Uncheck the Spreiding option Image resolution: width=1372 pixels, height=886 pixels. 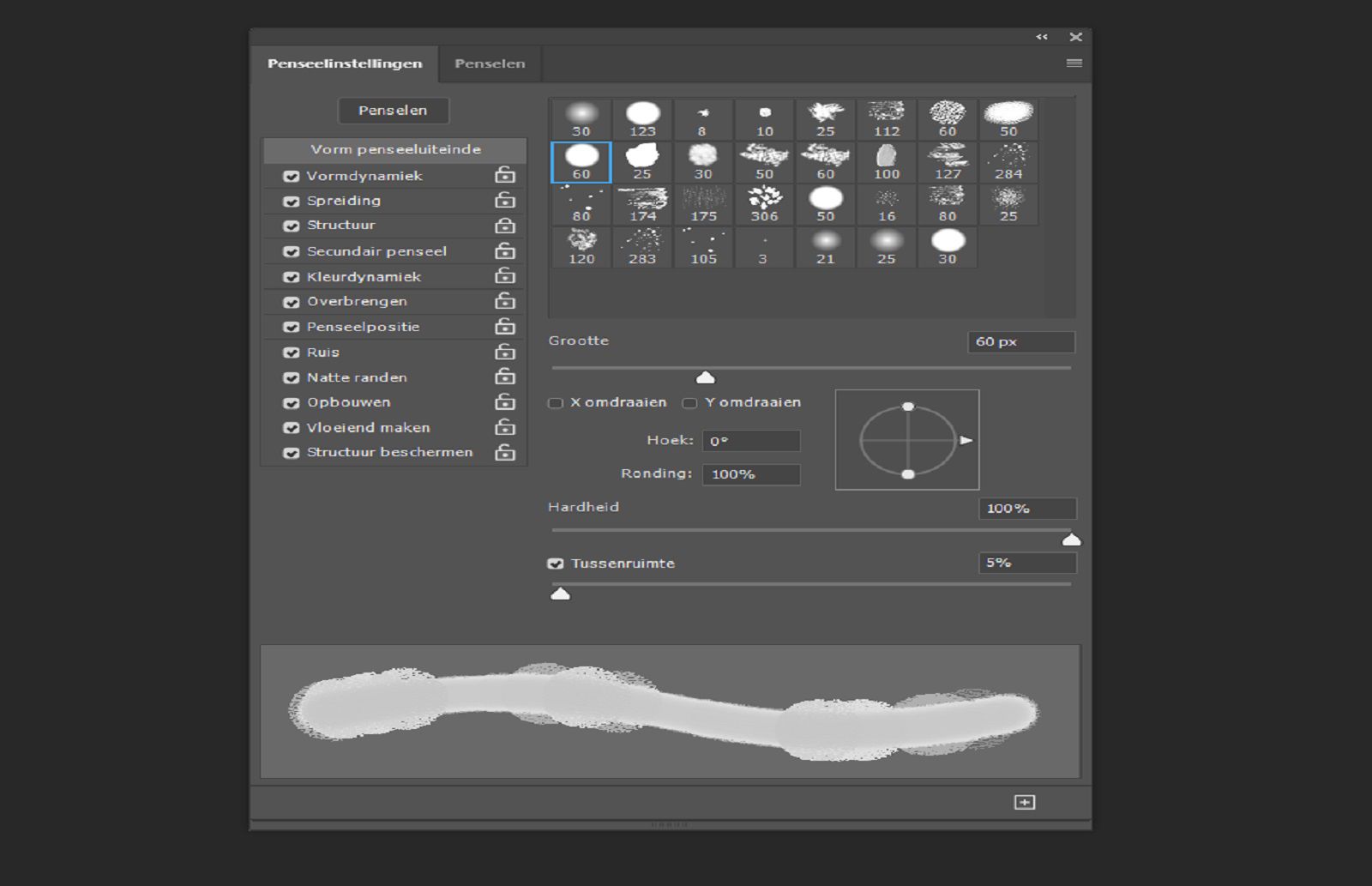[x=292, y=201]
